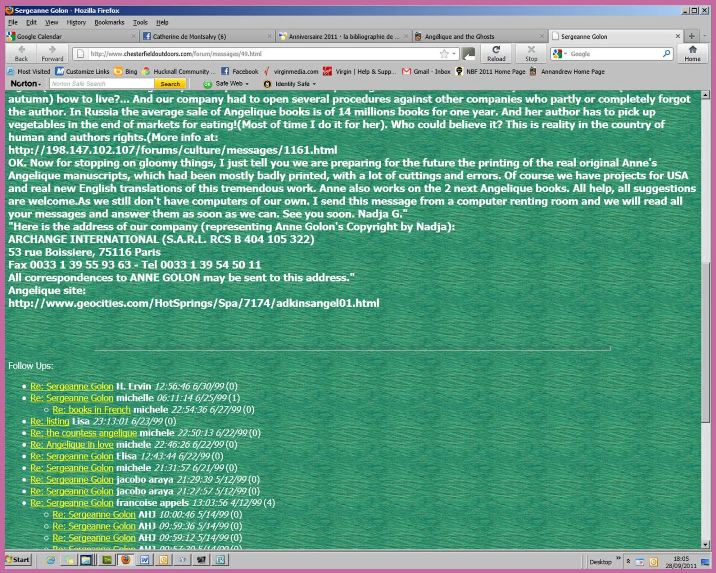Screen dimensions: 716x573
Task: Focus the Norton Safe Search field
Action: 101,84
